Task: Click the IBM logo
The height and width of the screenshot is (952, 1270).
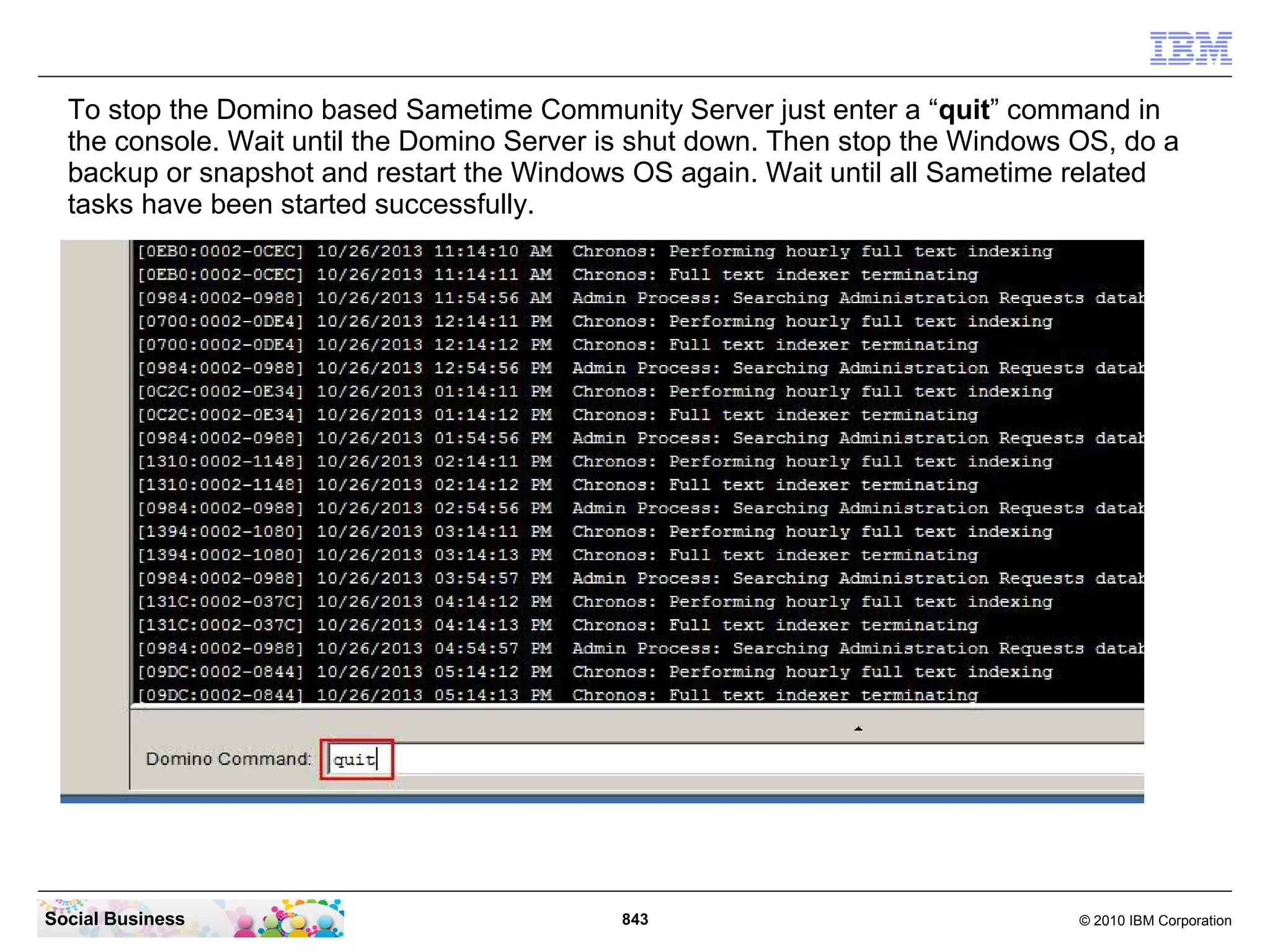Action: [1191, 48]
